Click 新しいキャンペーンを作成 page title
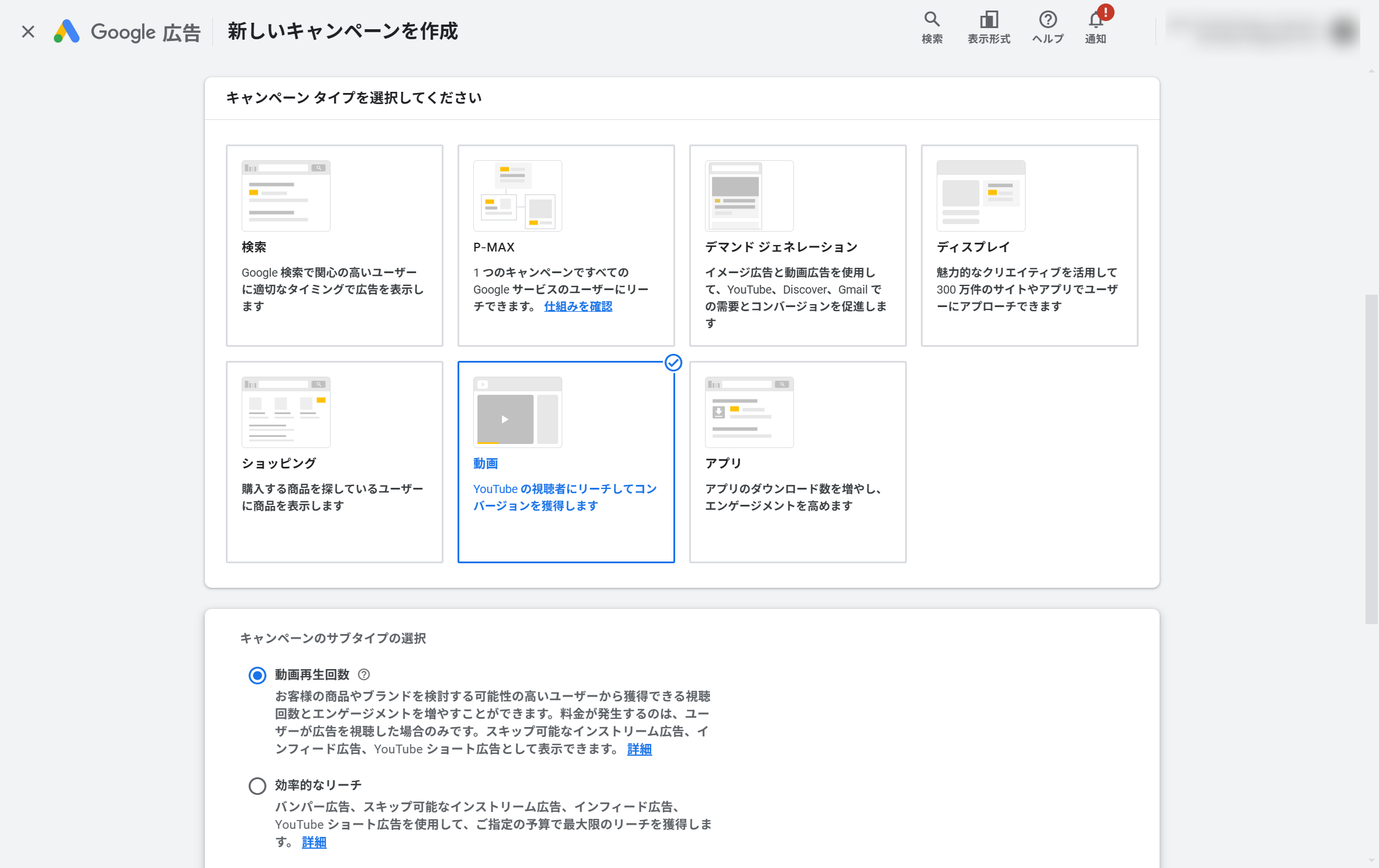This screenshot has width=1379, height=868. (343, 31)
